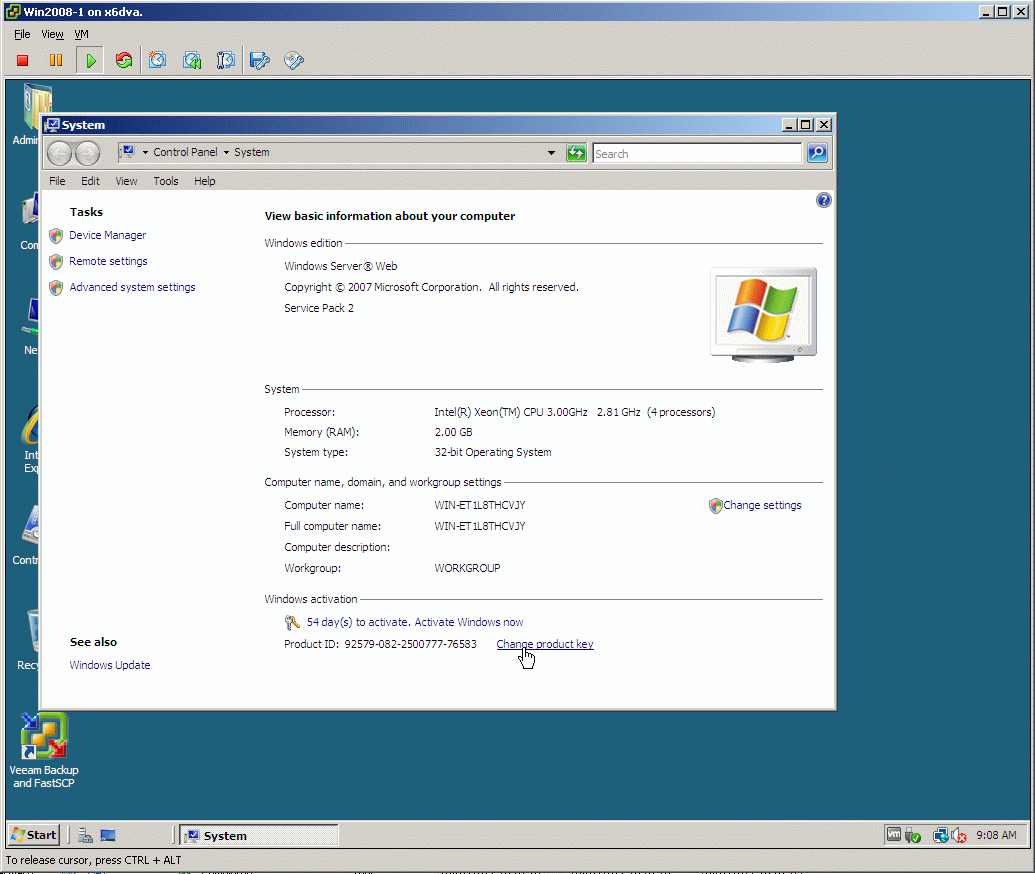Click the System breadcrumb
The width and height of the screenshot is (1035, 874).
pos(251,152)
